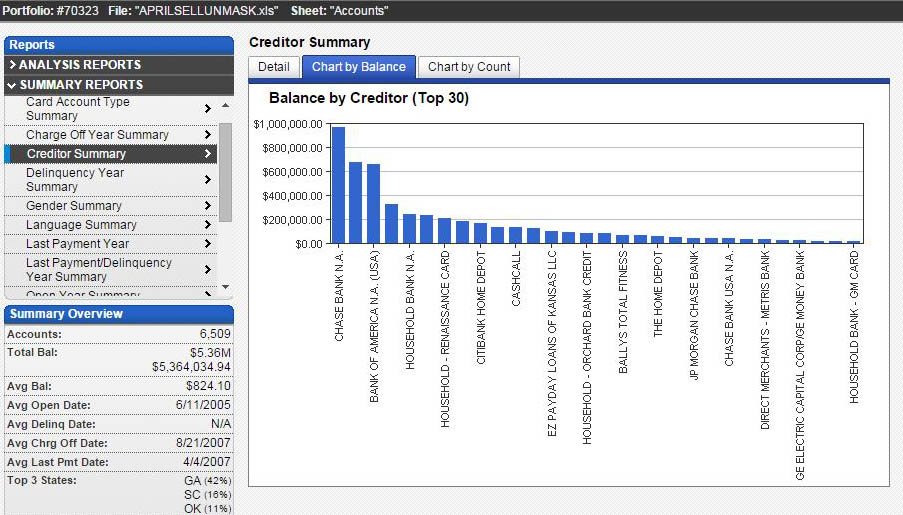The width and height of the screenshot is (903, 515).
Task: Click the arrow beside Creditor Summary
Action: 207,154
